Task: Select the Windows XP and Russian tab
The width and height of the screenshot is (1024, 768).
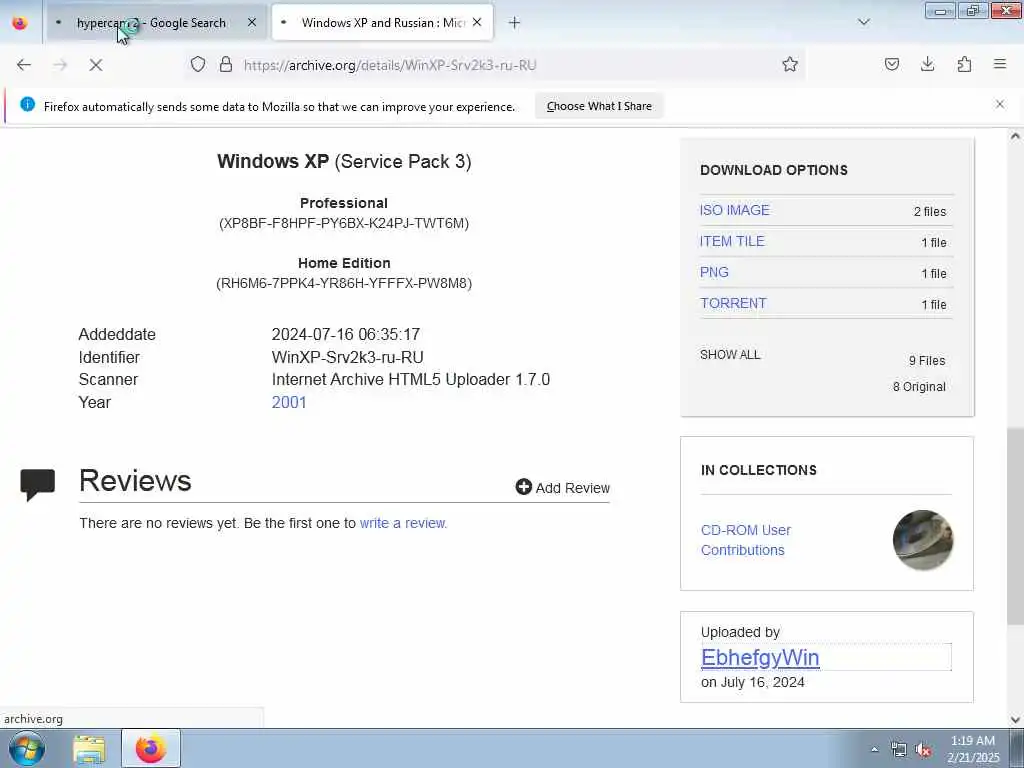Action: (383, 23)
